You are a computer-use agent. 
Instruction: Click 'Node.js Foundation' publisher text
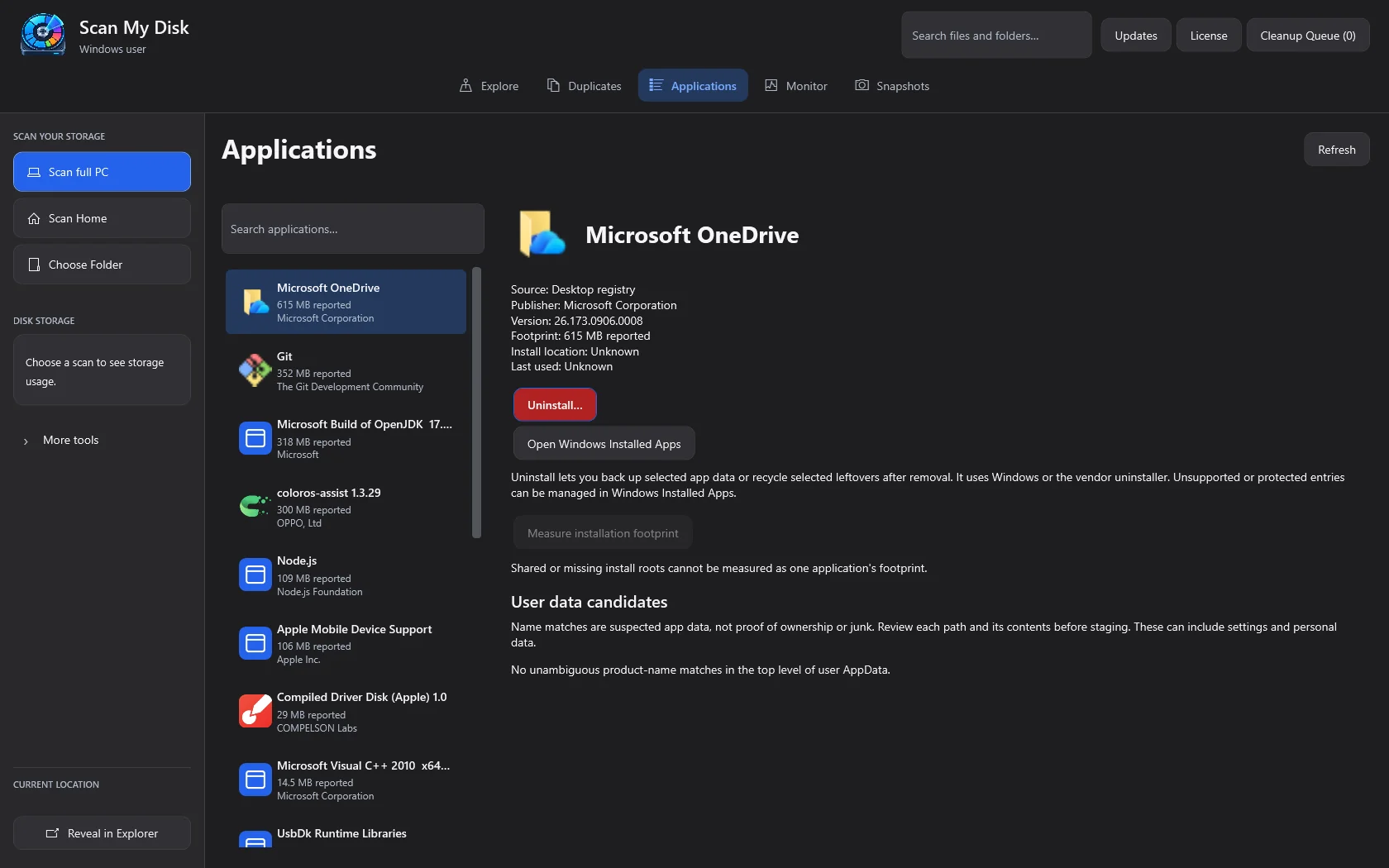click(x=319, y=592)
